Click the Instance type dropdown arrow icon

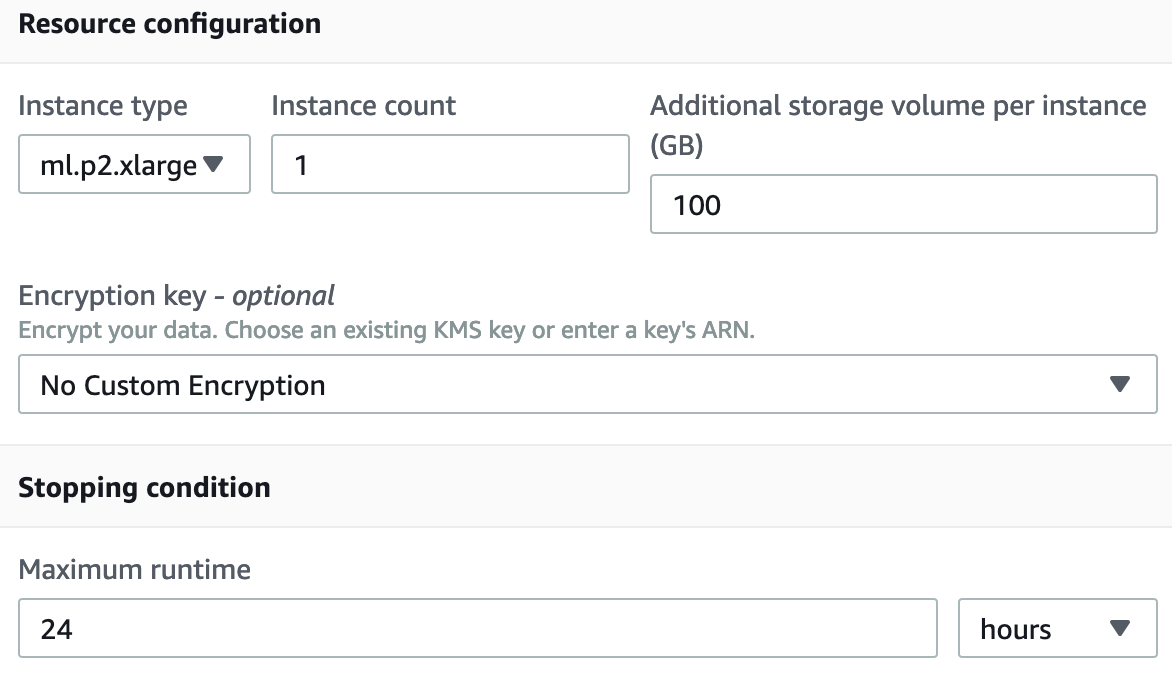[213, 164]
